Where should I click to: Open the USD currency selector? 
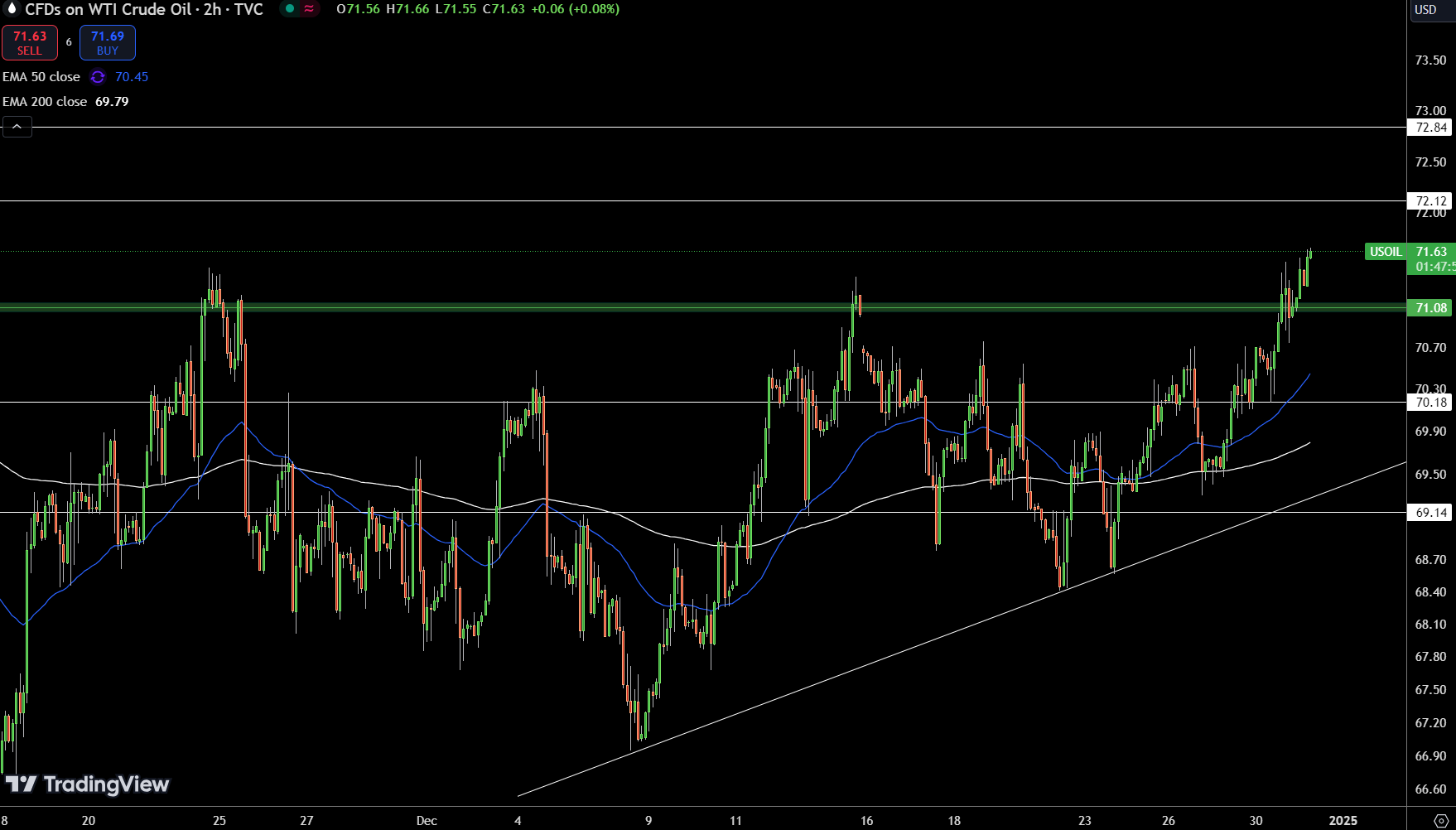click(x=1425, y=10)
